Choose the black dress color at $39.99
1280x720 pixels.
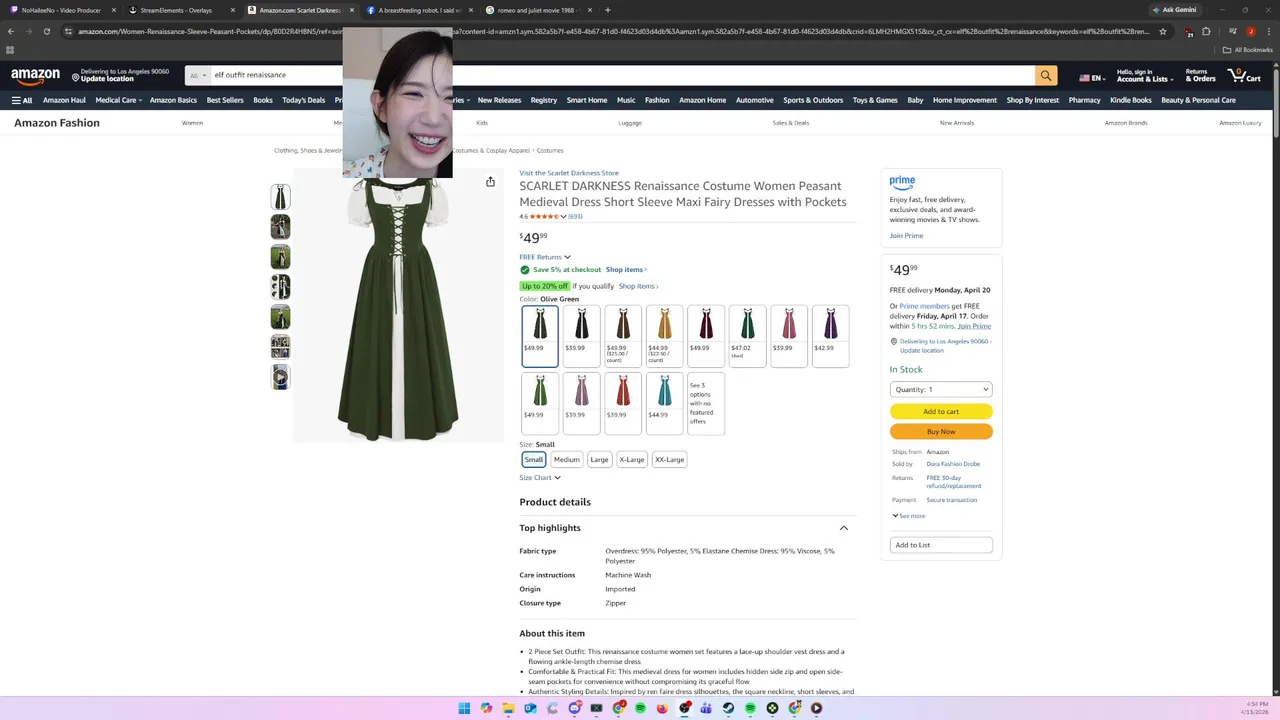[582, 336]
